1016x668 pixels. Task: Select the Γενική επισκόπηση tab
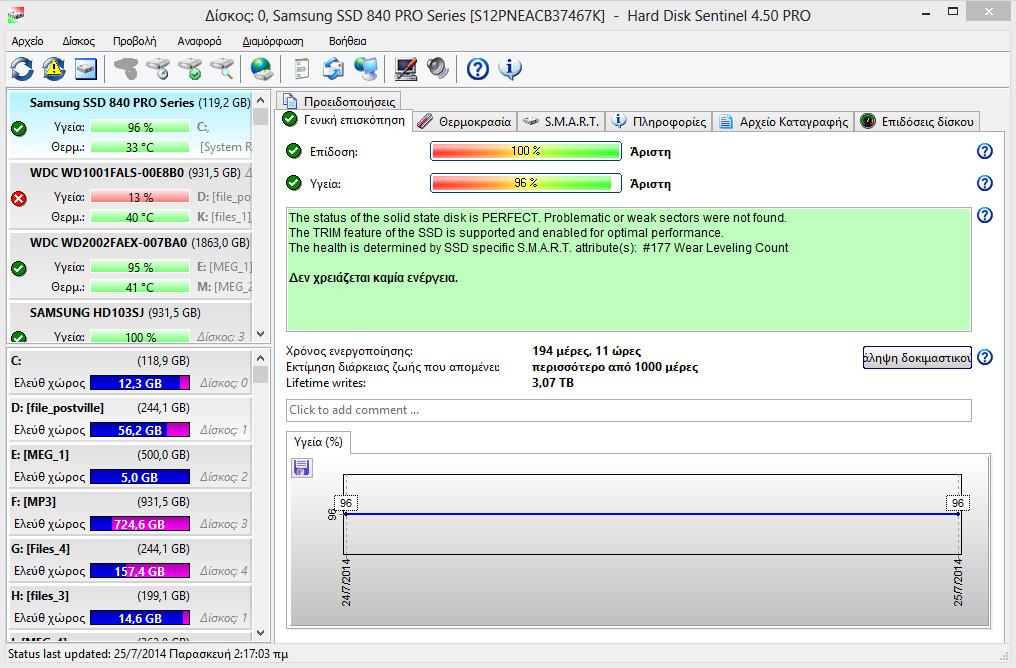tap(345, 121)
